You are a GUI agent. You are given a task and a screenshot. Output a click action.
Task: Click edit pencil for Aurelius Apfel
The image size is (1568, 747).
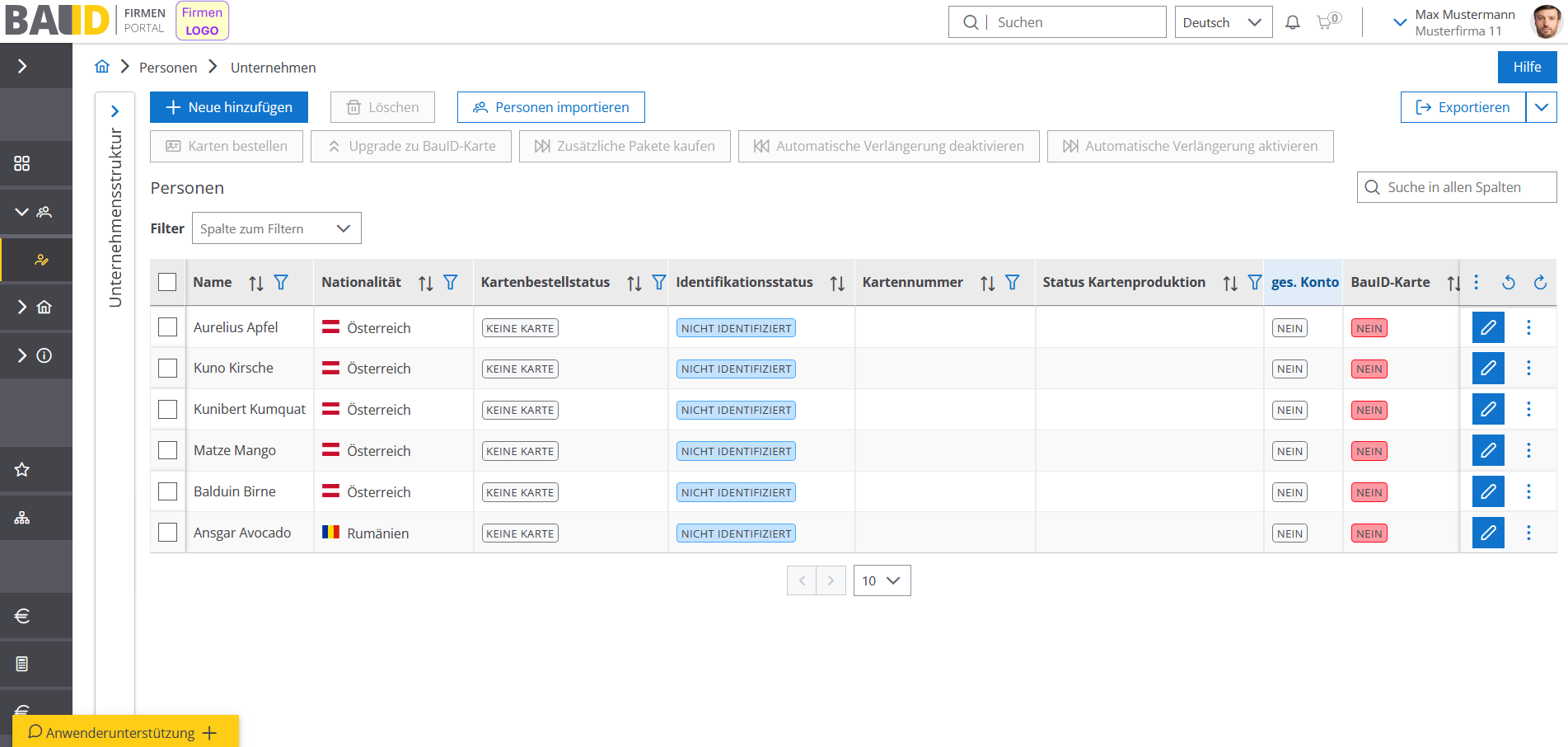tap(1487, 327)
